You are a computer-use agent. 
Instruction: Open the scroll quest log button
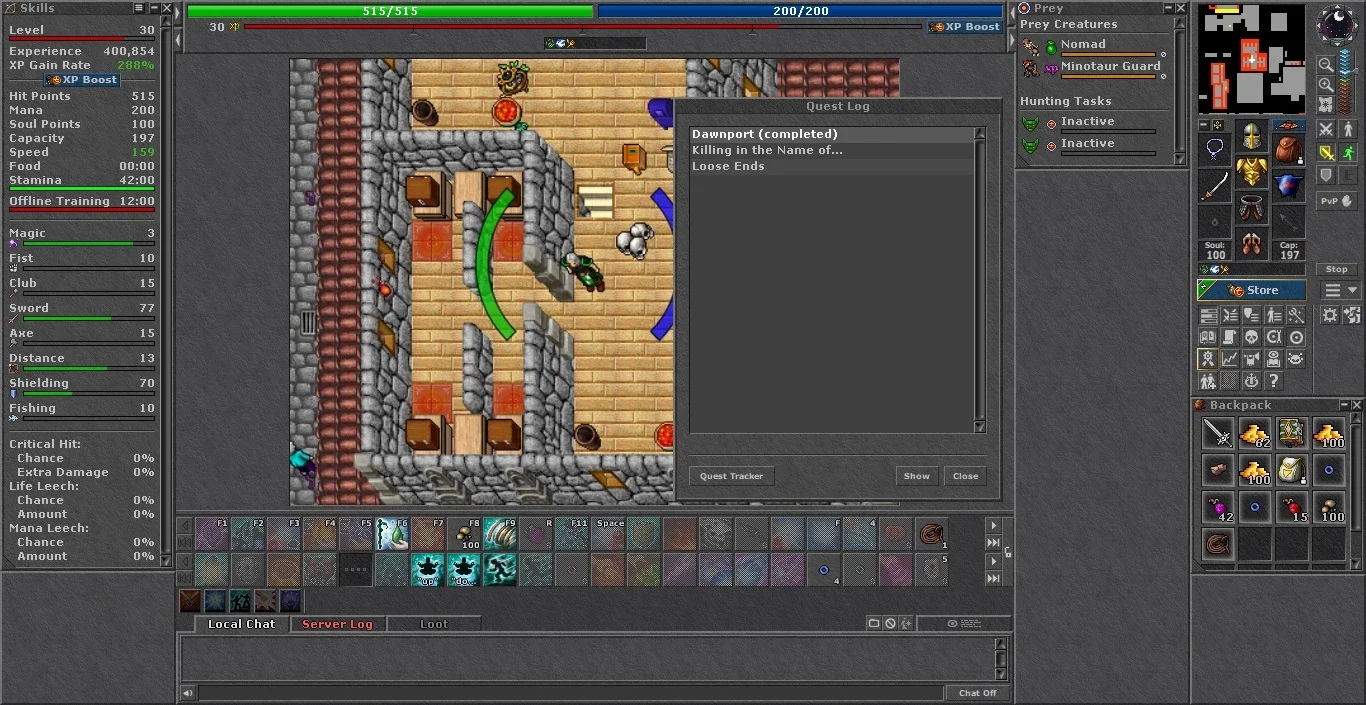coord(1230,337)
